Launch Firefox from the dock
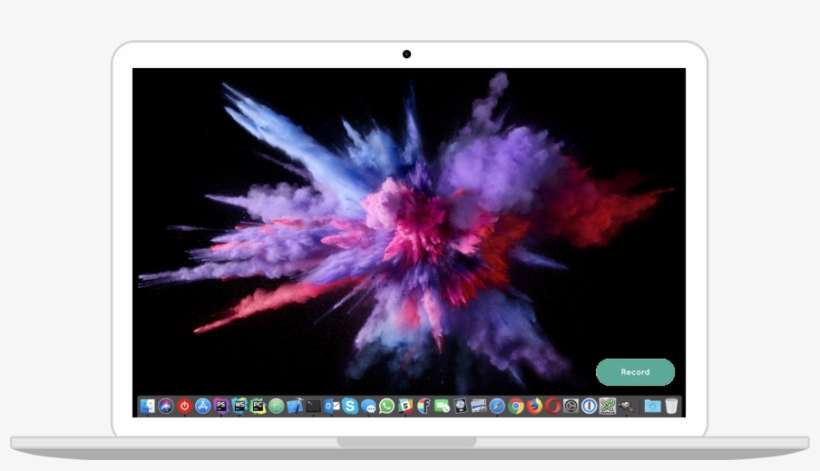This screenshot has width=820, height=471. coord(534,406)
